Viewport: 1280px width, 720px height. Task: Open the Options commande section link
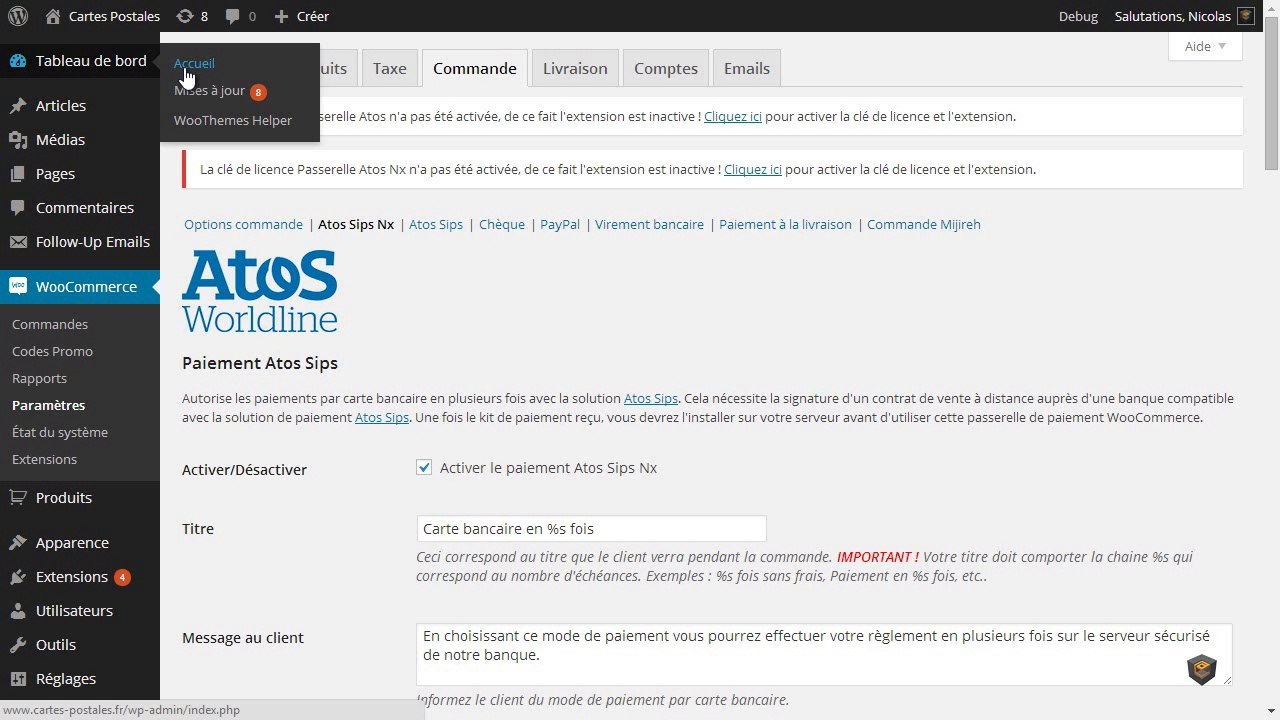click(243, 224)
